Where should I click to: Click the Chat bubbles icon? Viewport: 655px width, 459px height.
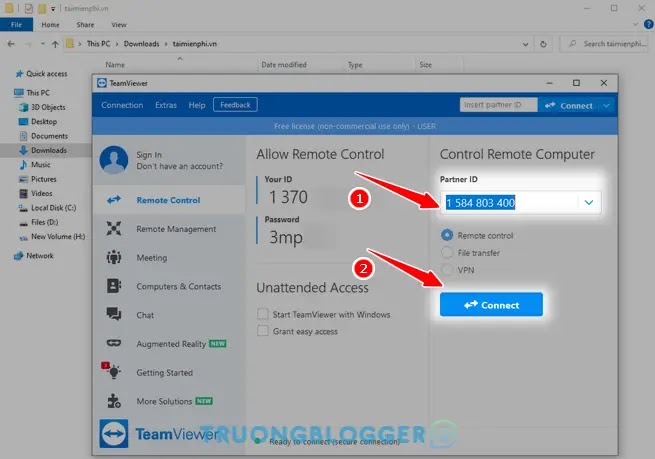[114, 314]
